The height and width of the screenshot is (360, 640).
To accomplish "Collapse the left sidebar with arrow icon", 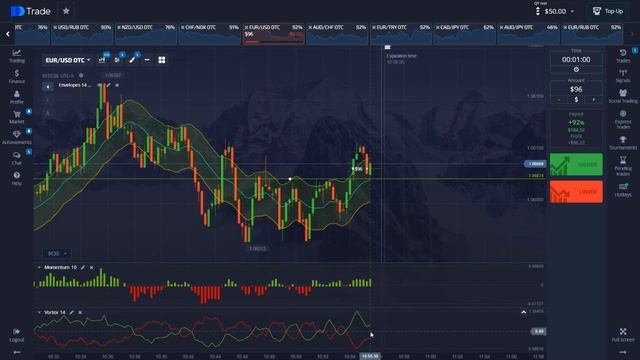I will (17, 352).
